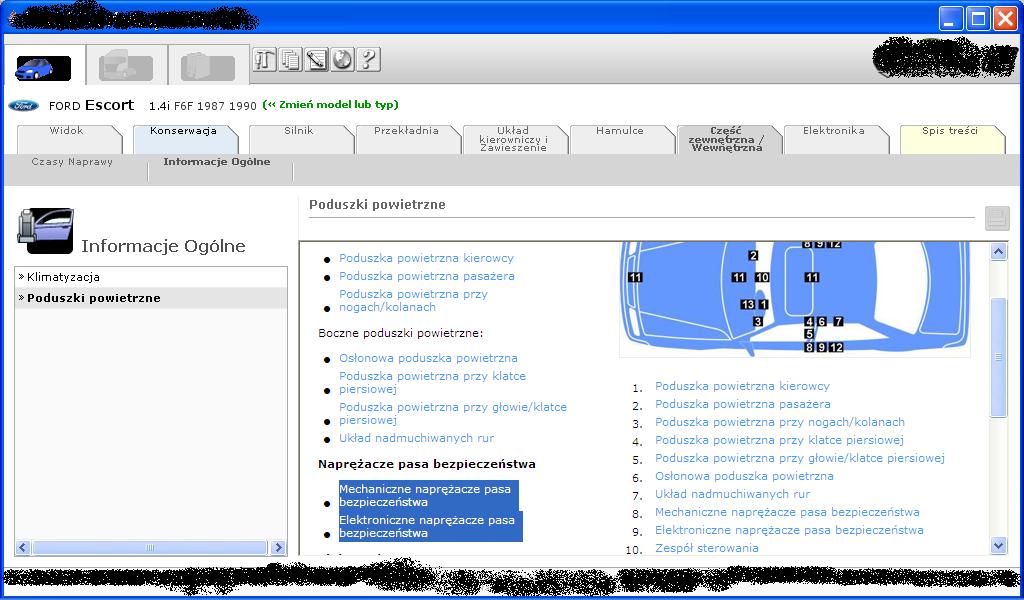The height and width of the screenshot is (600, 1024).
Task: Open the tools settings toolbar icon
Action: 265,60
